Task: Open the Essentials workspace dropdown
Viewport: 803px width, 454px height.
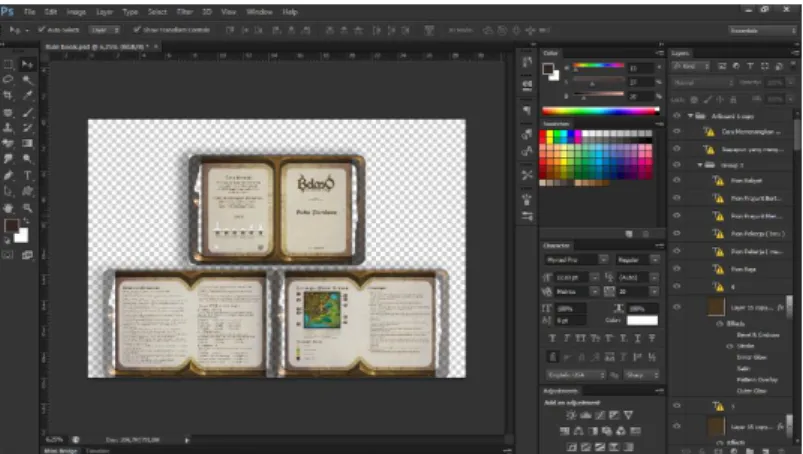Action: tap(762, 31)
